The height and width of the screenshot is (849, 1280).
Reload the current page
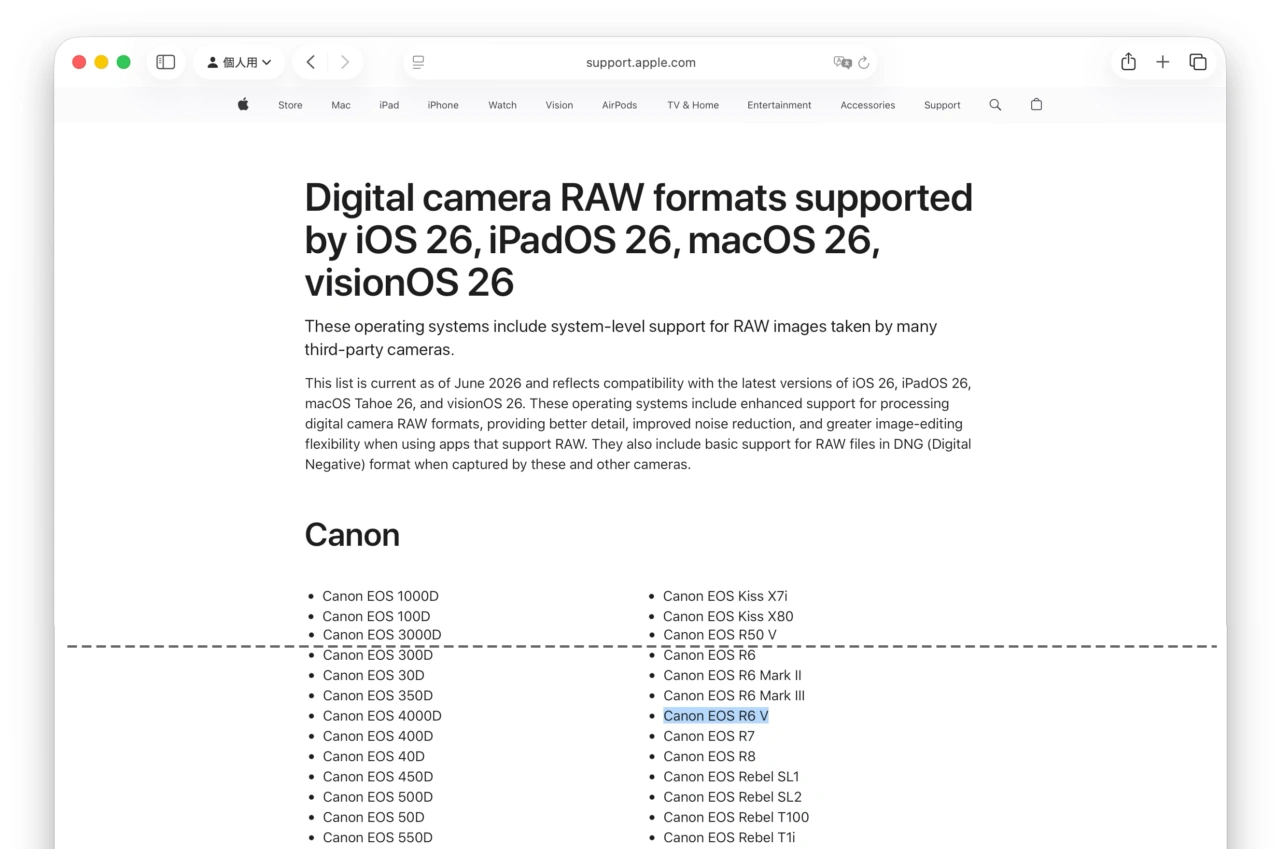pos(864,62)
